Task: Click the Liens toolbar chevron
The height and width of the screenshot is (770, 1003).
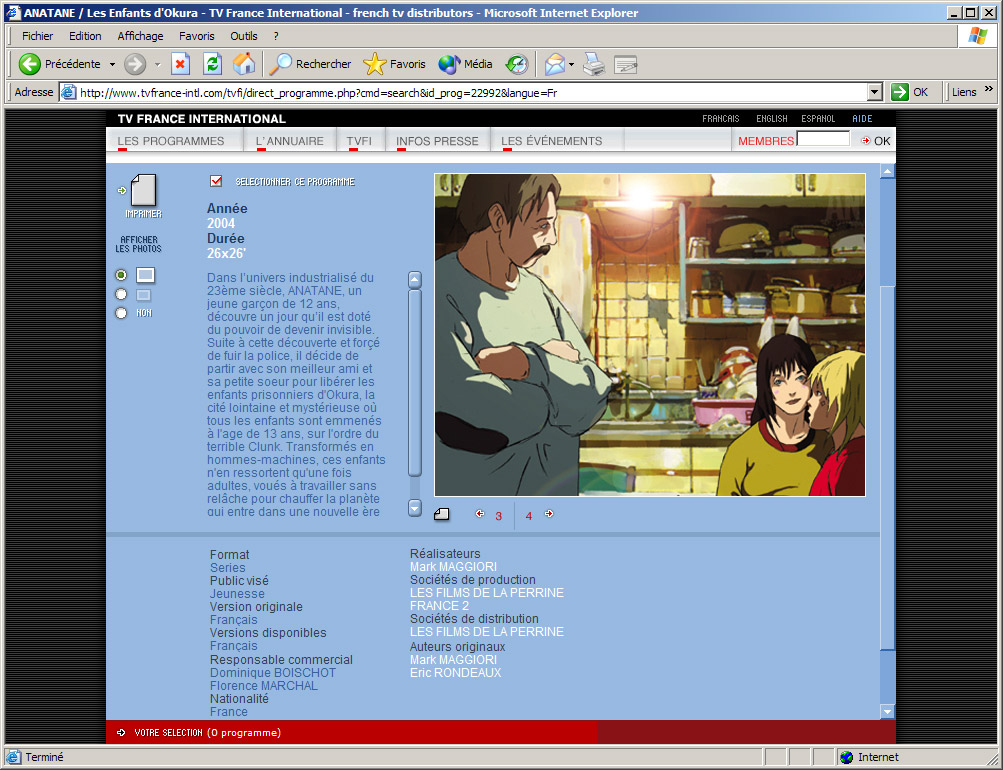Action: (x=988, y=89)
